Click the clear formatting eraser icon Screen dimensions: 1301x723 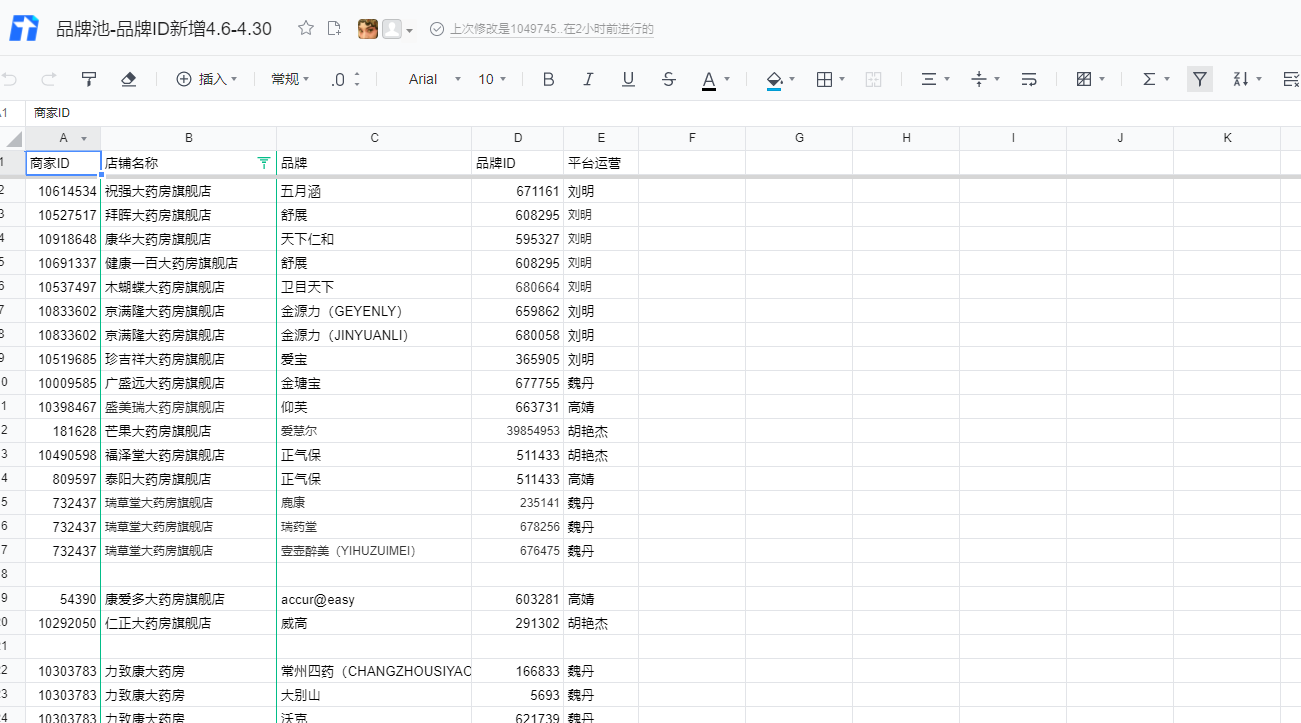[128, 79]
